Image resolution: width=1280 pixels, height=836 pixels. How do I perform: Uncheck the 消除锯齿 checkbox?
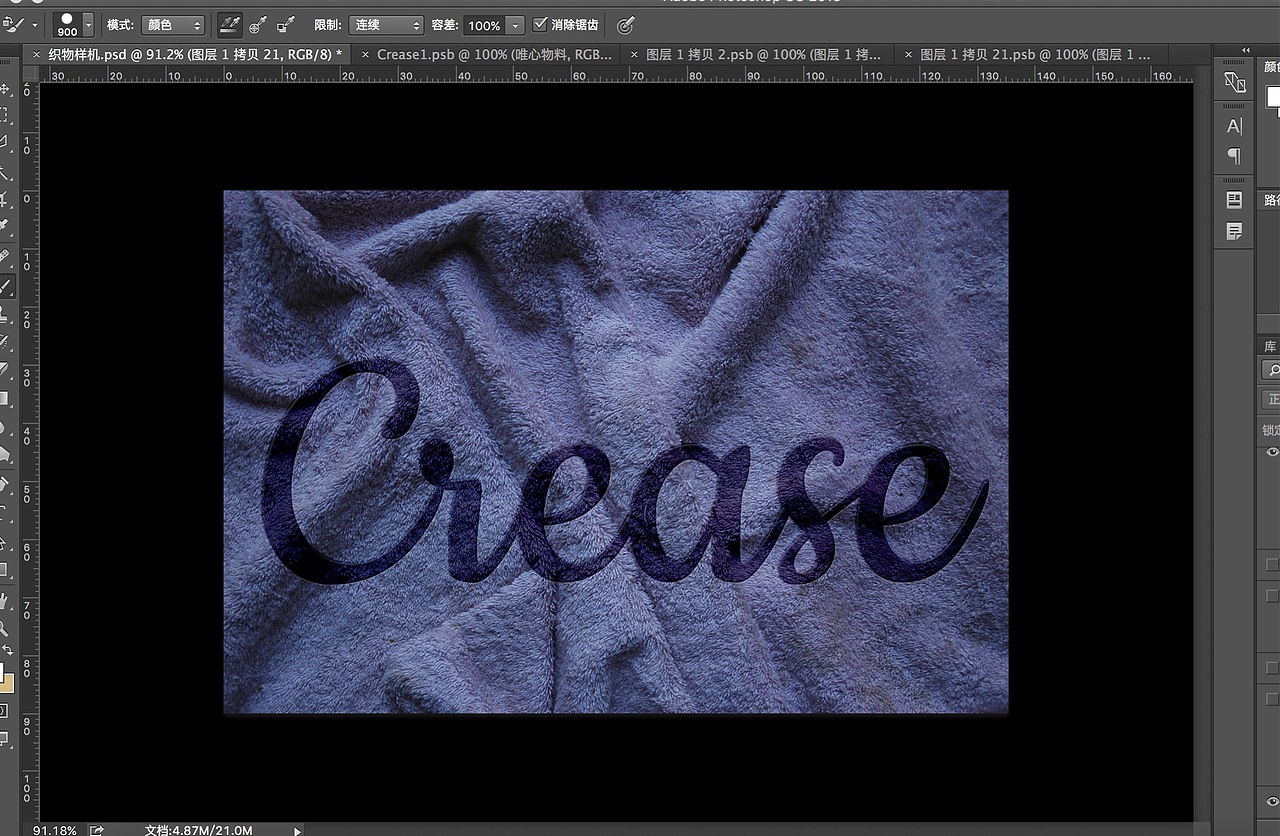[x=541, y=24]
